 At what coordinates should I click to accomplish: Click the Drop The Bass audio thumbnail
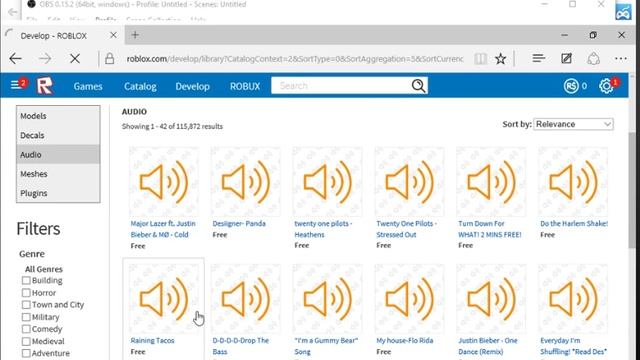pos(246,299)
